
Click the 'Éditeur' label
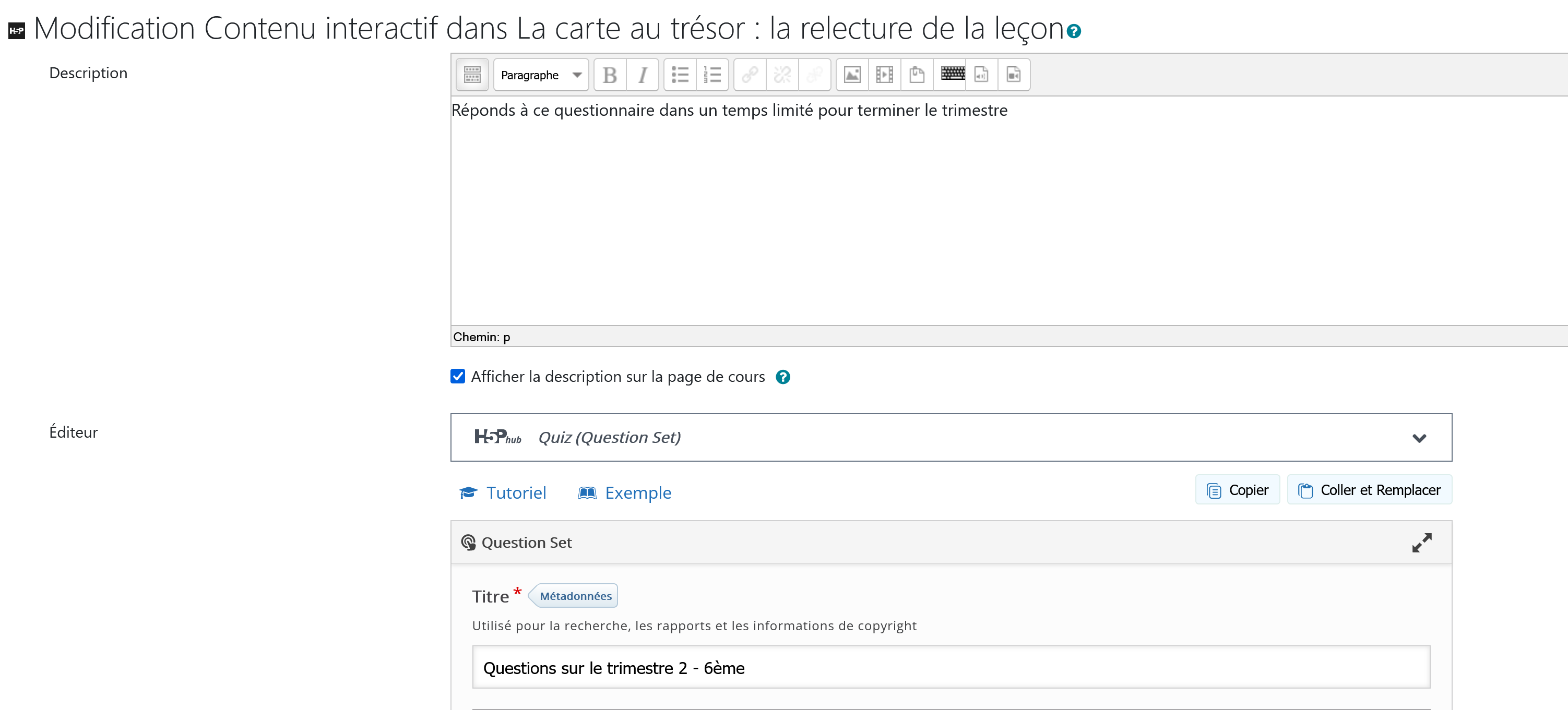(x=74, y=432)
